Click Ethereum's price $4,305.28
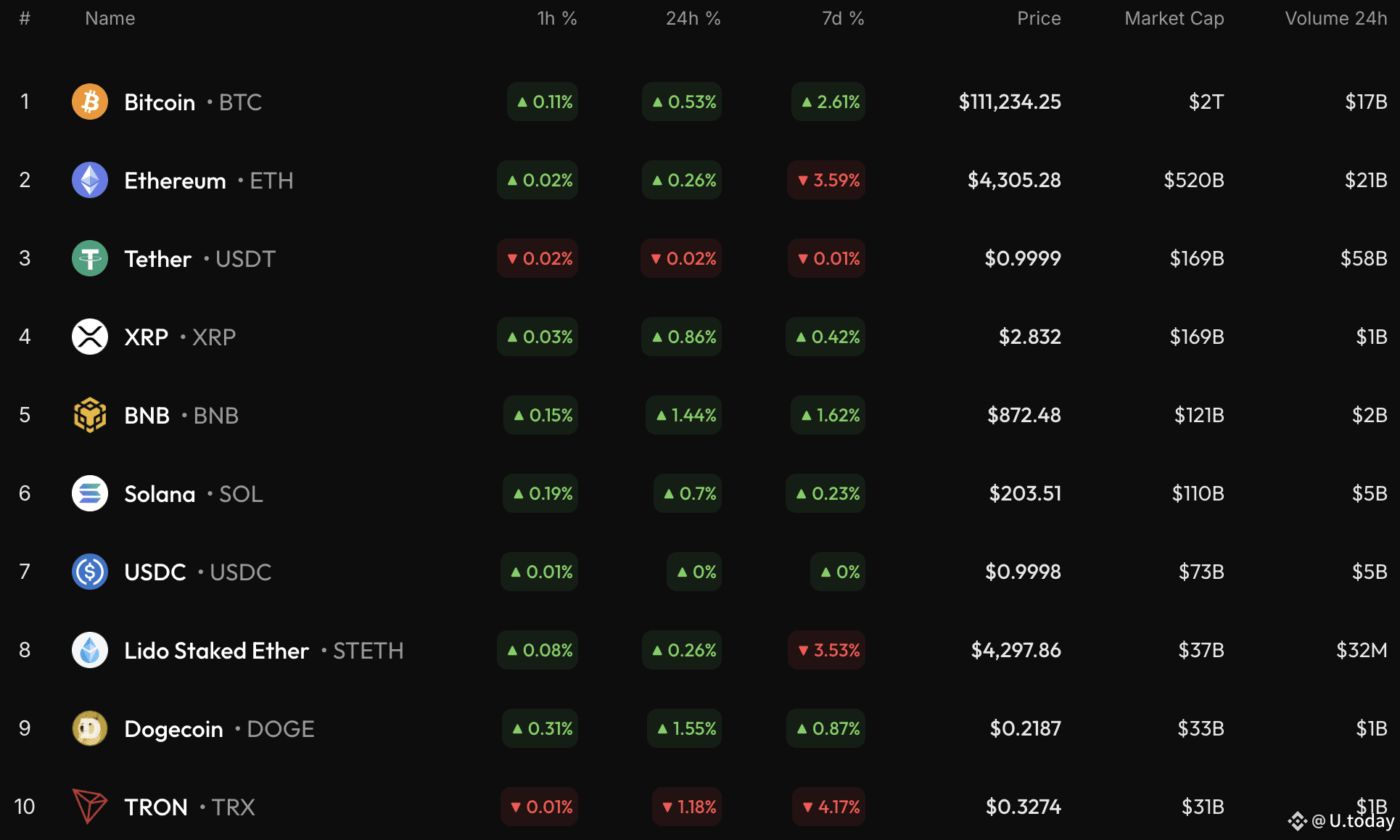The width and height of the screenshot is (1400, 840). tap(1014, 180)
